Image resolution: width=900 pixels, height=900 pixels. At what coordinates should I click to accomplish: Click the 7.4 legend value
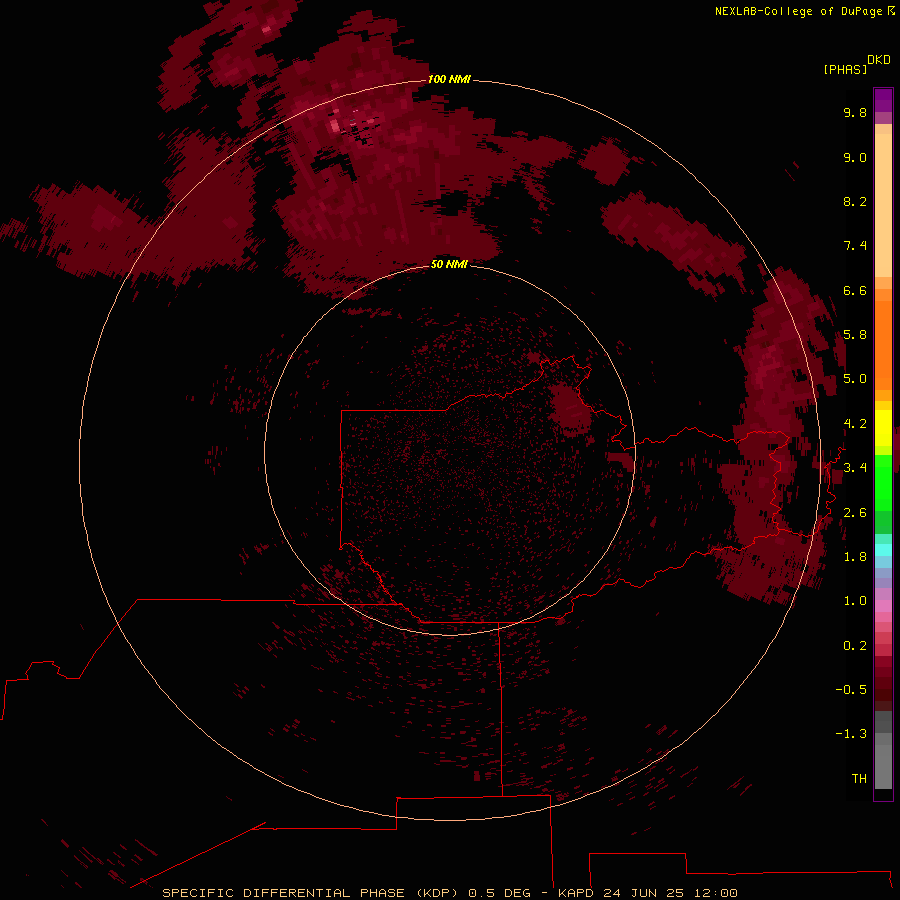tap(855, 246)
